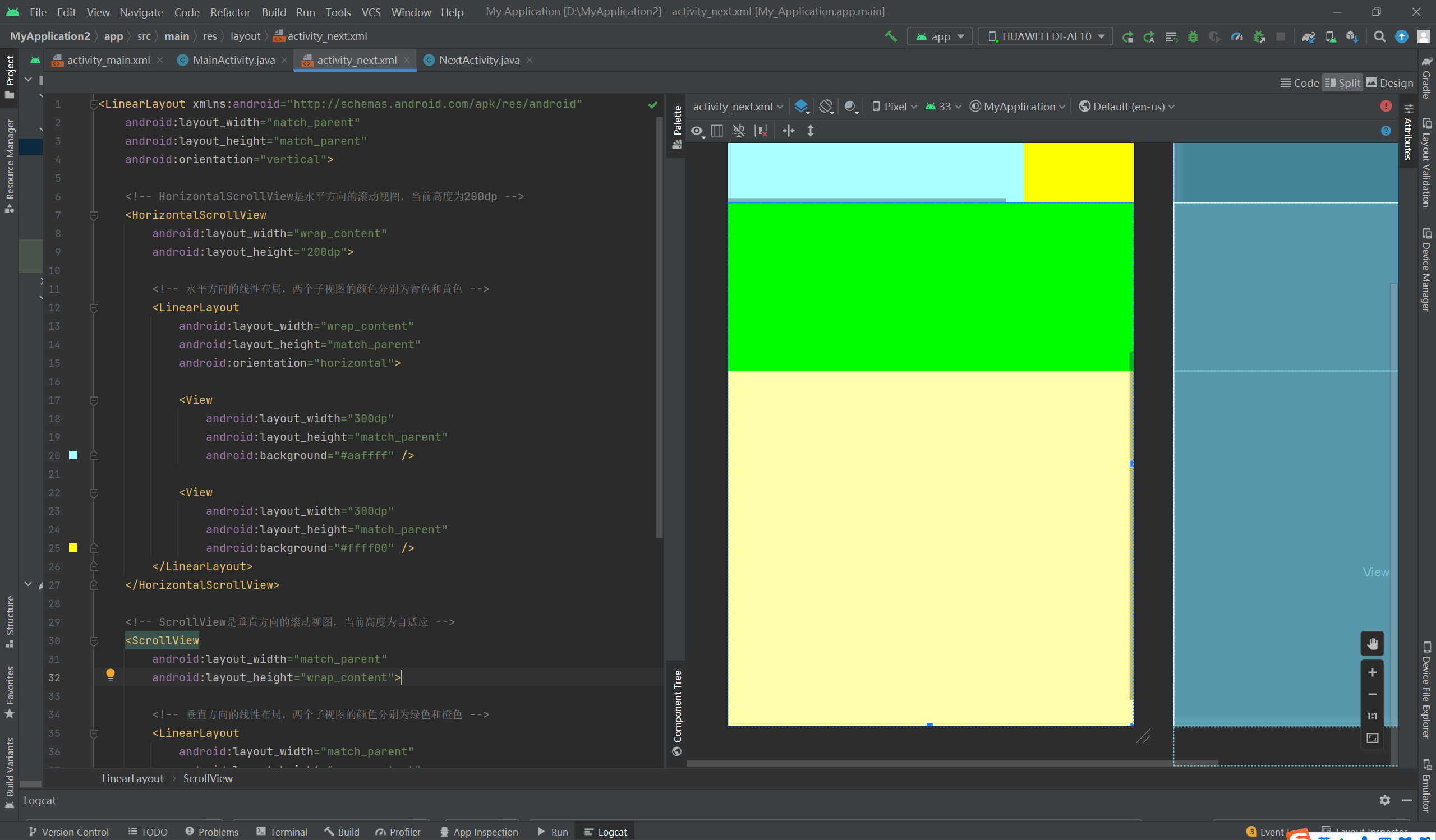Open the SDK Manager cube icon
This screenshot has height=840, width=1436.
pos(1352,36)
